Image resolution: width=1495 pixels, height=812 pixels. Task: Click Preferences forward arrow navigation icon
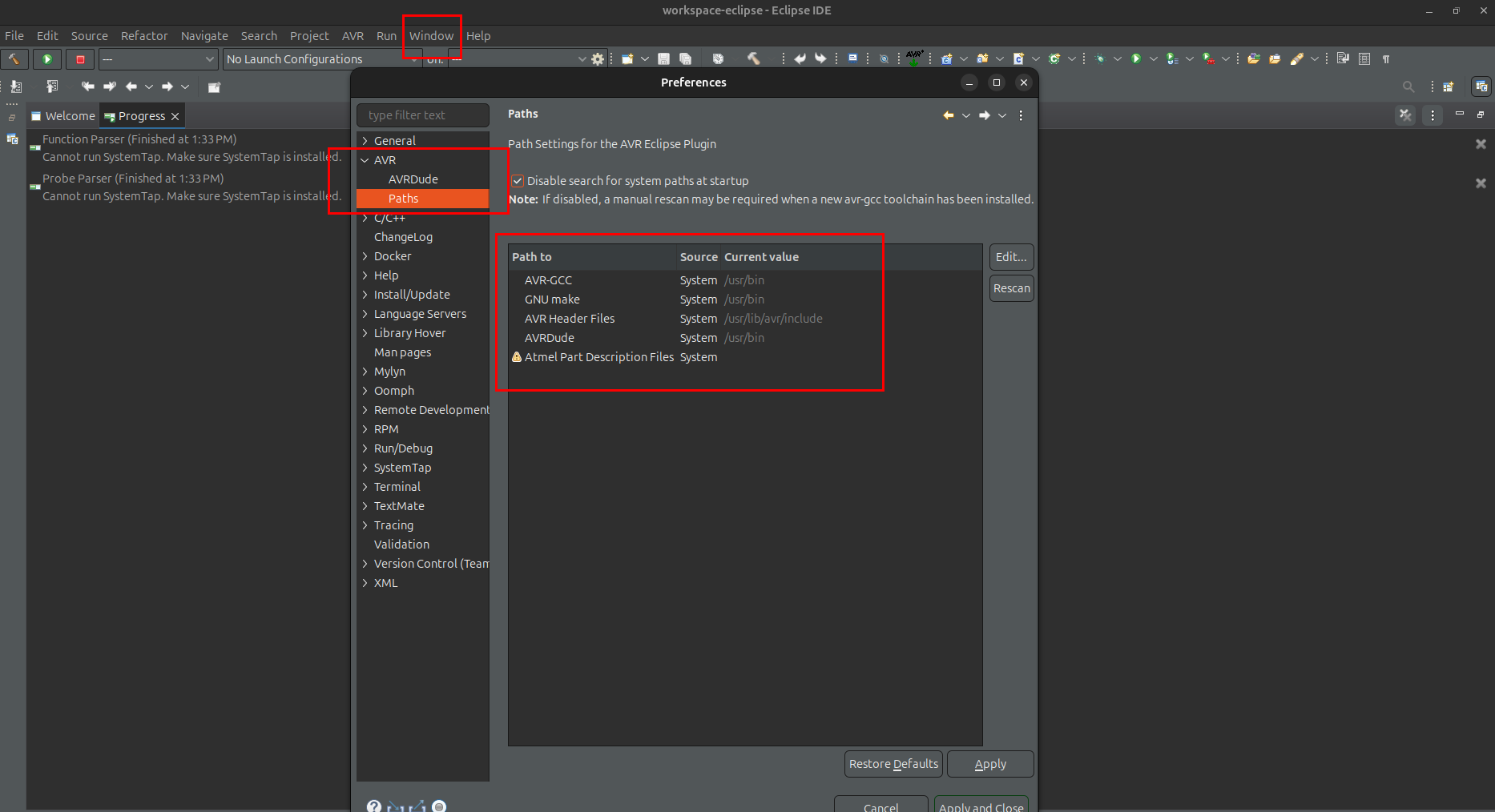click(985, 115)
